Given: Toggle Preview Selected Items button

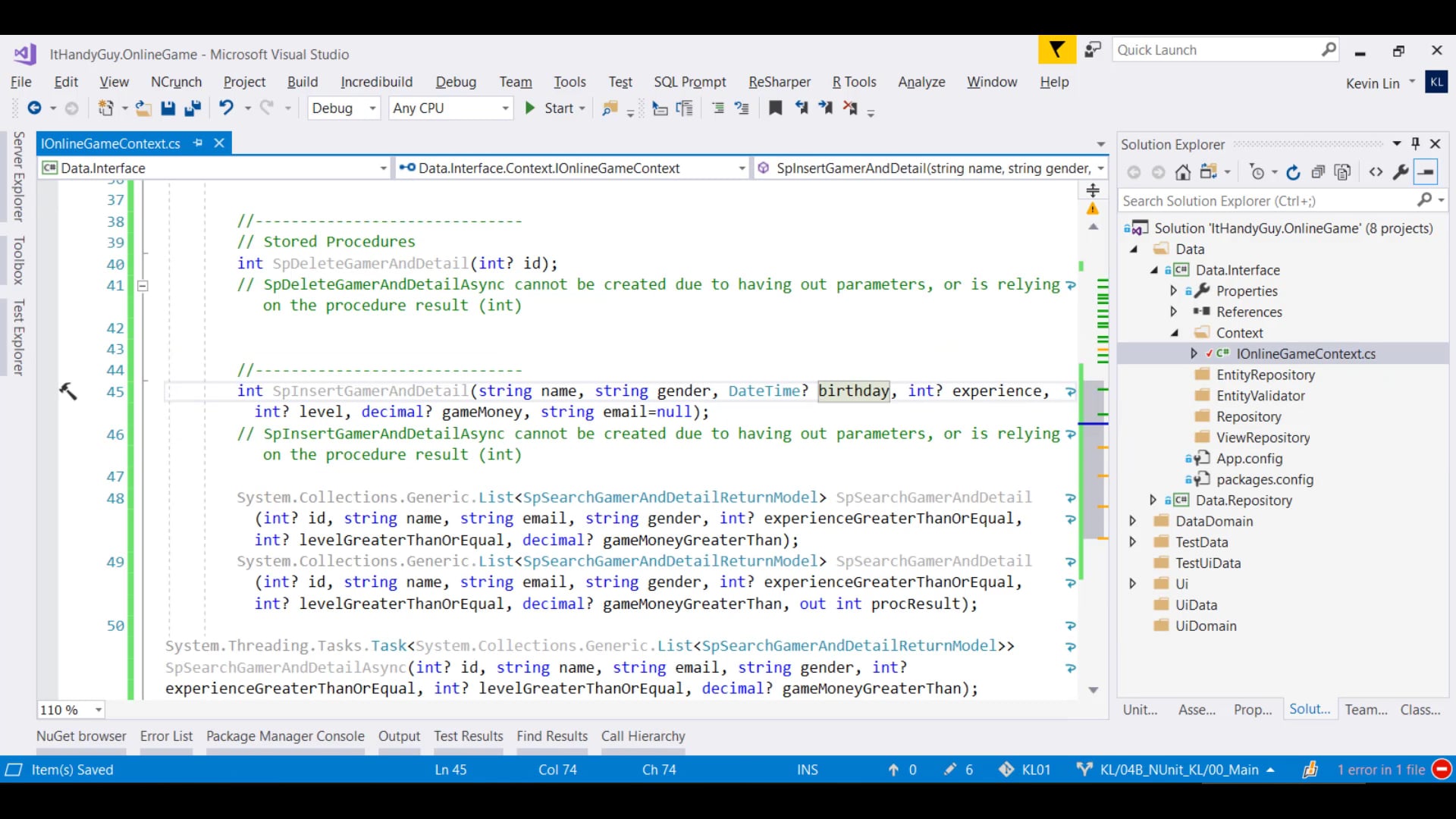Looking at the screenshot, I should [x=1426, y=173].
